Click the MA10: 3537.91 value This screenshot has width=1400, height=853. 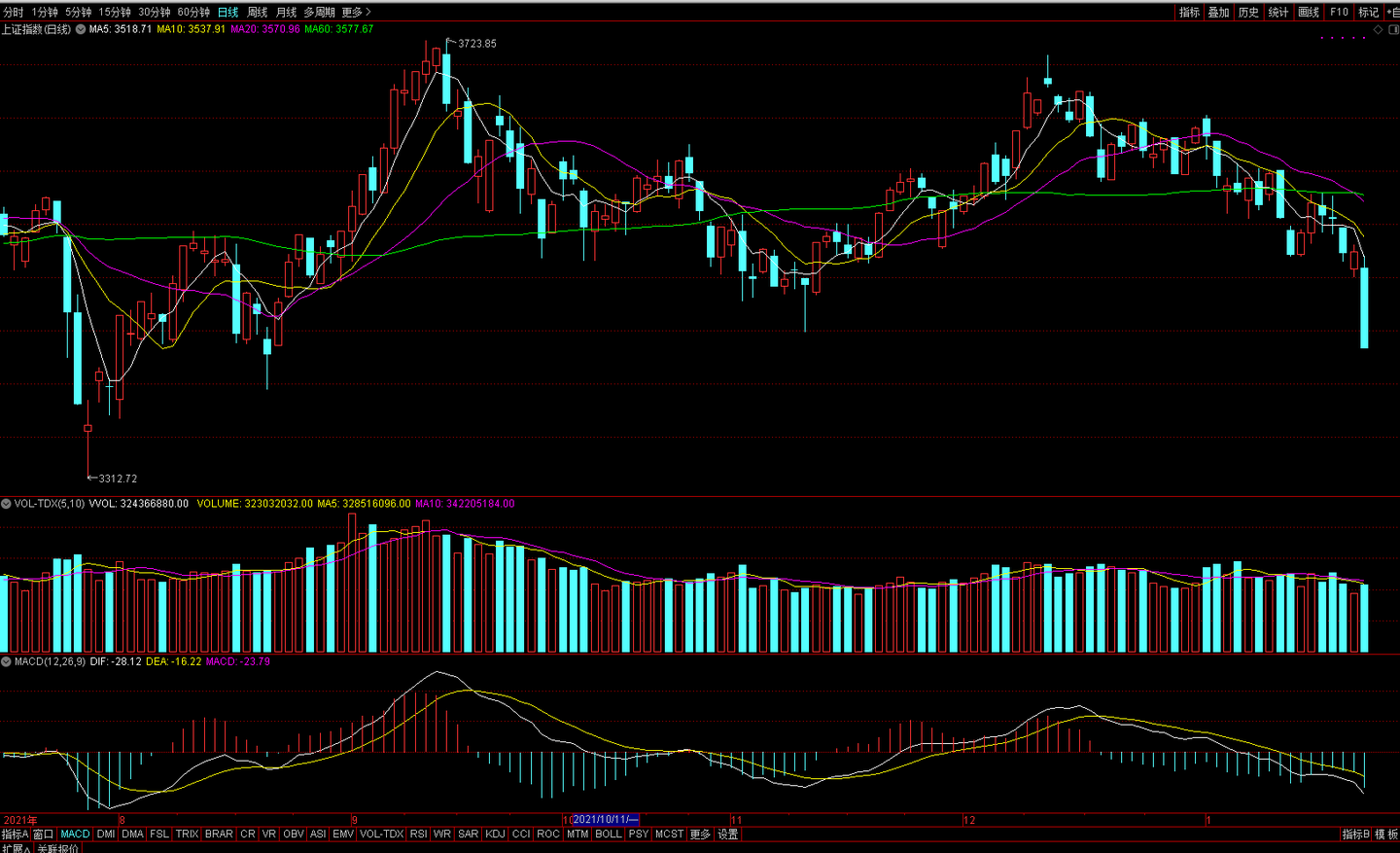tap(192, 29)
